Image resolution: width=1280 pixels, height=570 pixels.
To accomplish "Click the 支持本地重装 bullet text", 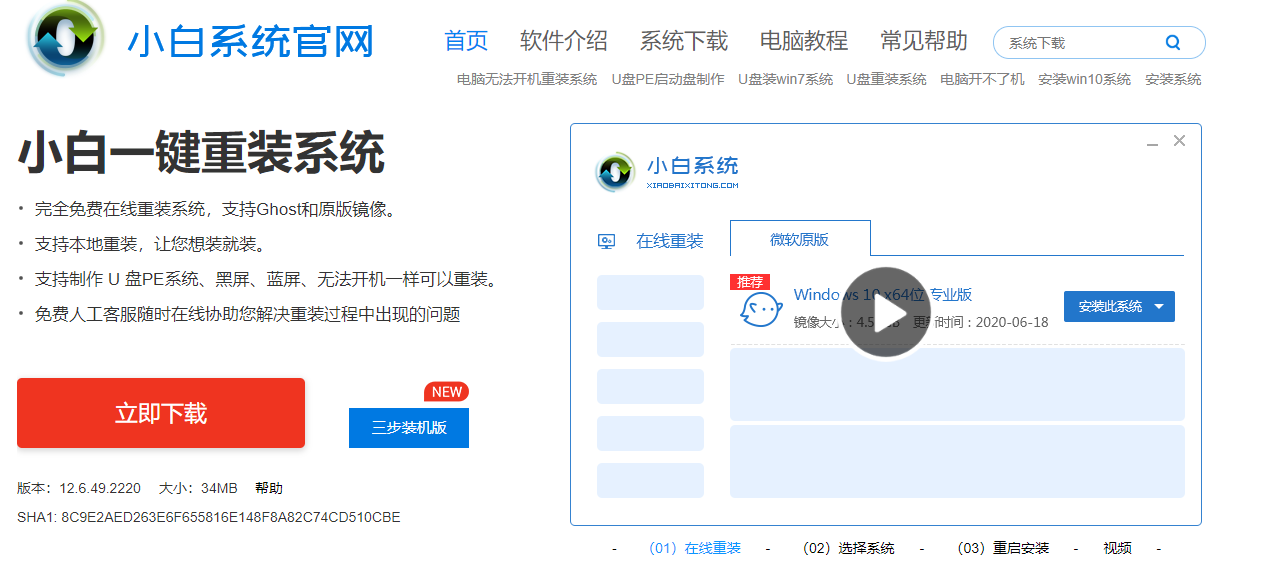I will click(x=150, y=244).
